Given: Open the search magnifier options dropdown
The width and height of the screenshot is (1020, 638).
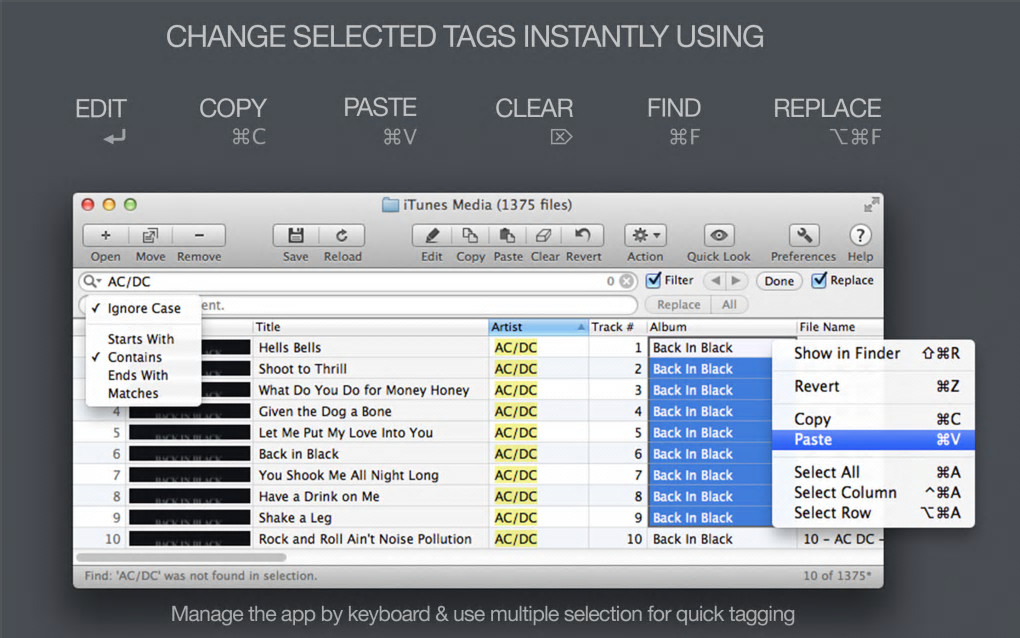Looking at the screenshot, I should click(x=92, y=281).
